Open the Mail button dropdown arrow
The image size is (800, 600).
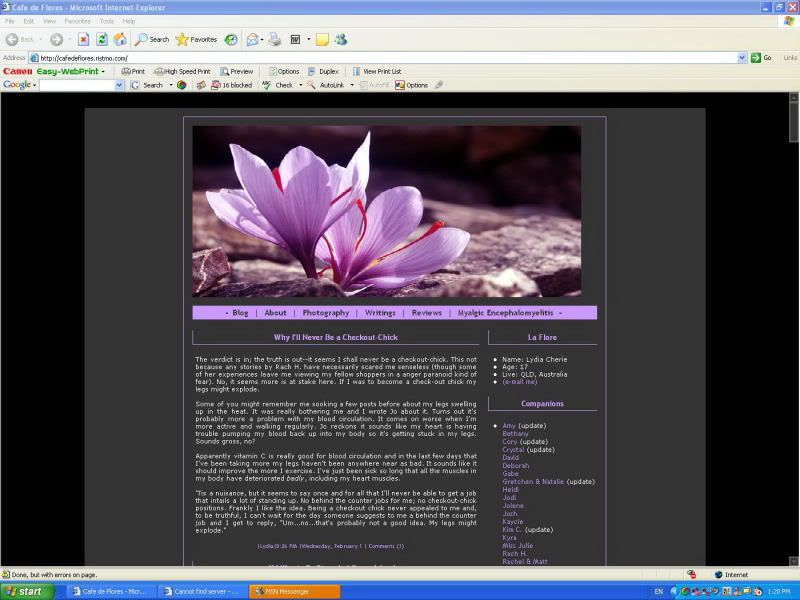point(262,39)
